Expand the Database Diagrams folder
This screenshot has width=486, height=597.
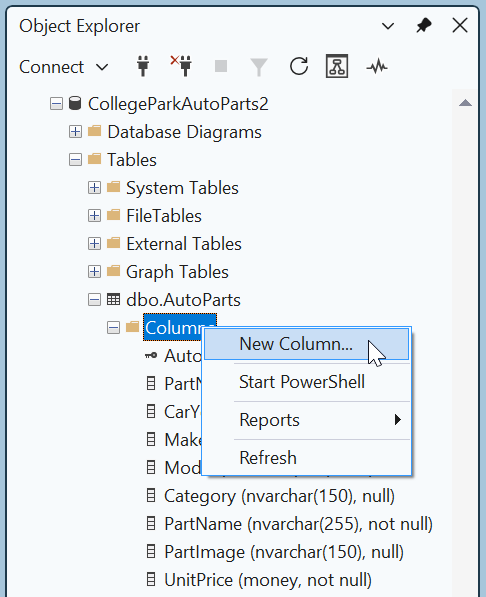click(x=75, y=132)
